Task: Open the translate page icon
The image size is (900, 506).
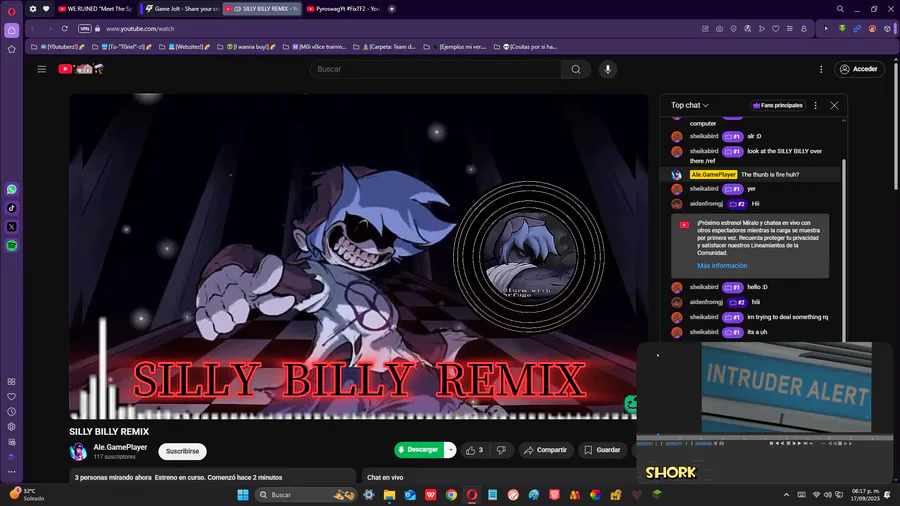Action: pos(747,29)
